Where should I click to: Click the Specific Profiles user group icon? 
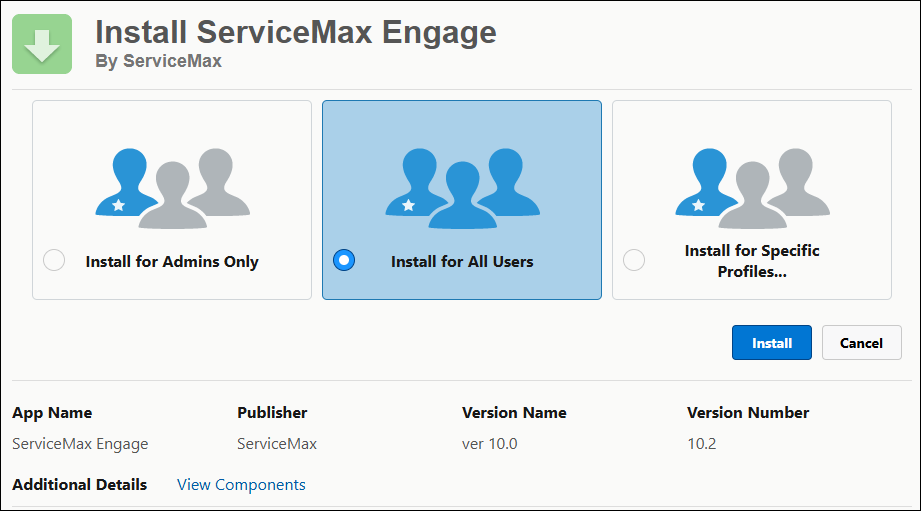tap(752, 188)
